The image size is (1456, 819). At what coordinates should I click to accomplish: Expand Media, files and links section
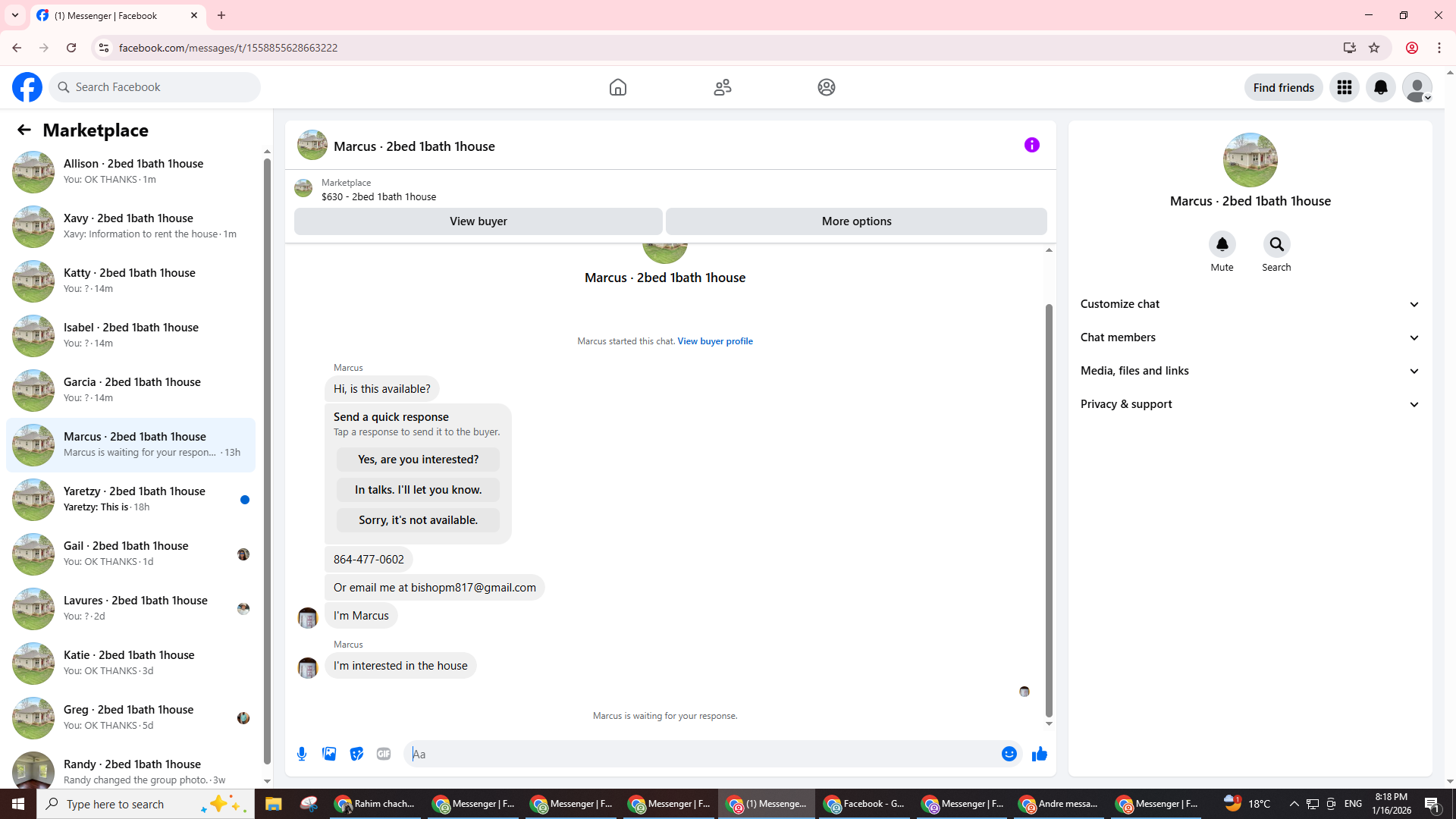pyautogui.click(x=1250, y=371)
